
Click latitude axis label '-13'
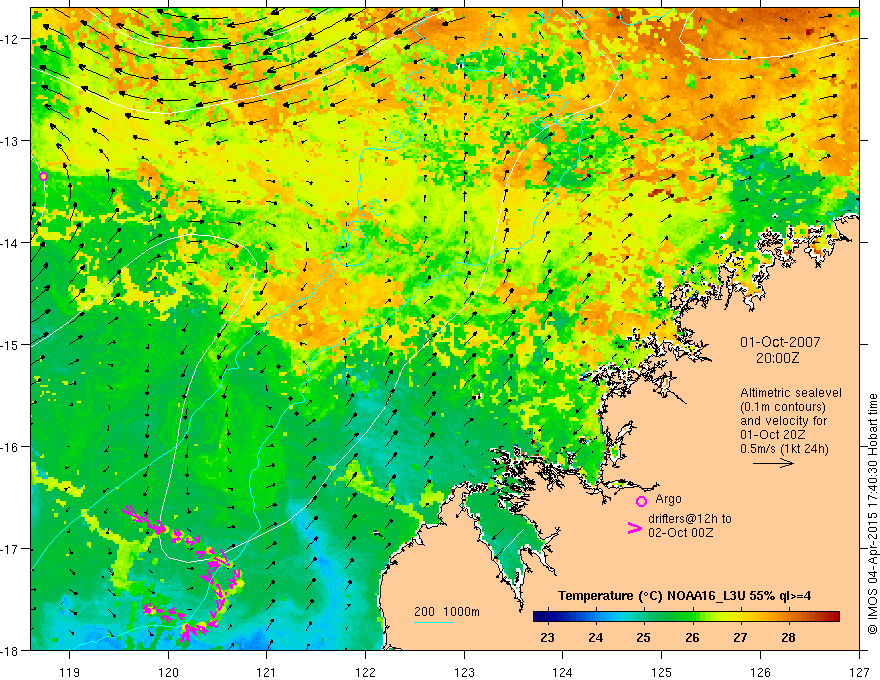pyautogui.click(x=10, y=141)
